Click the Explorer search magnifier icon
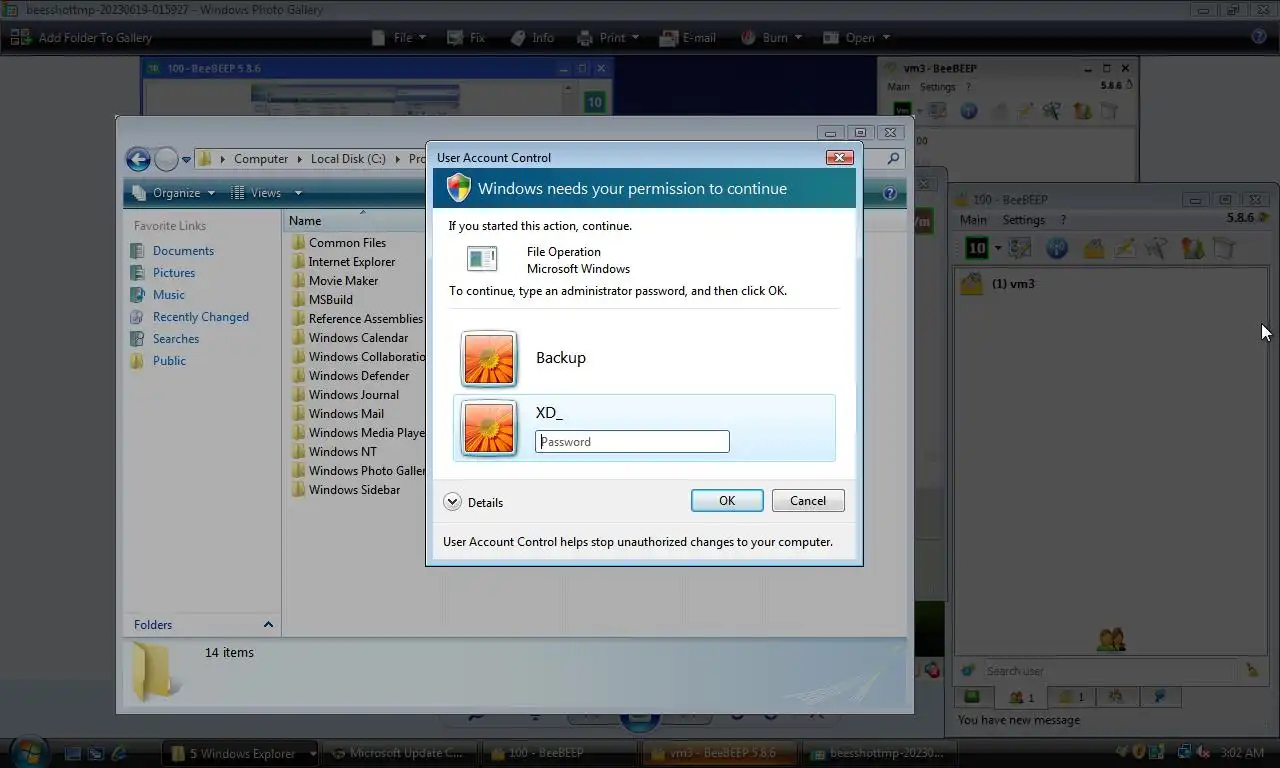This screenshot has height=768, width=1280. pos(893,158)
